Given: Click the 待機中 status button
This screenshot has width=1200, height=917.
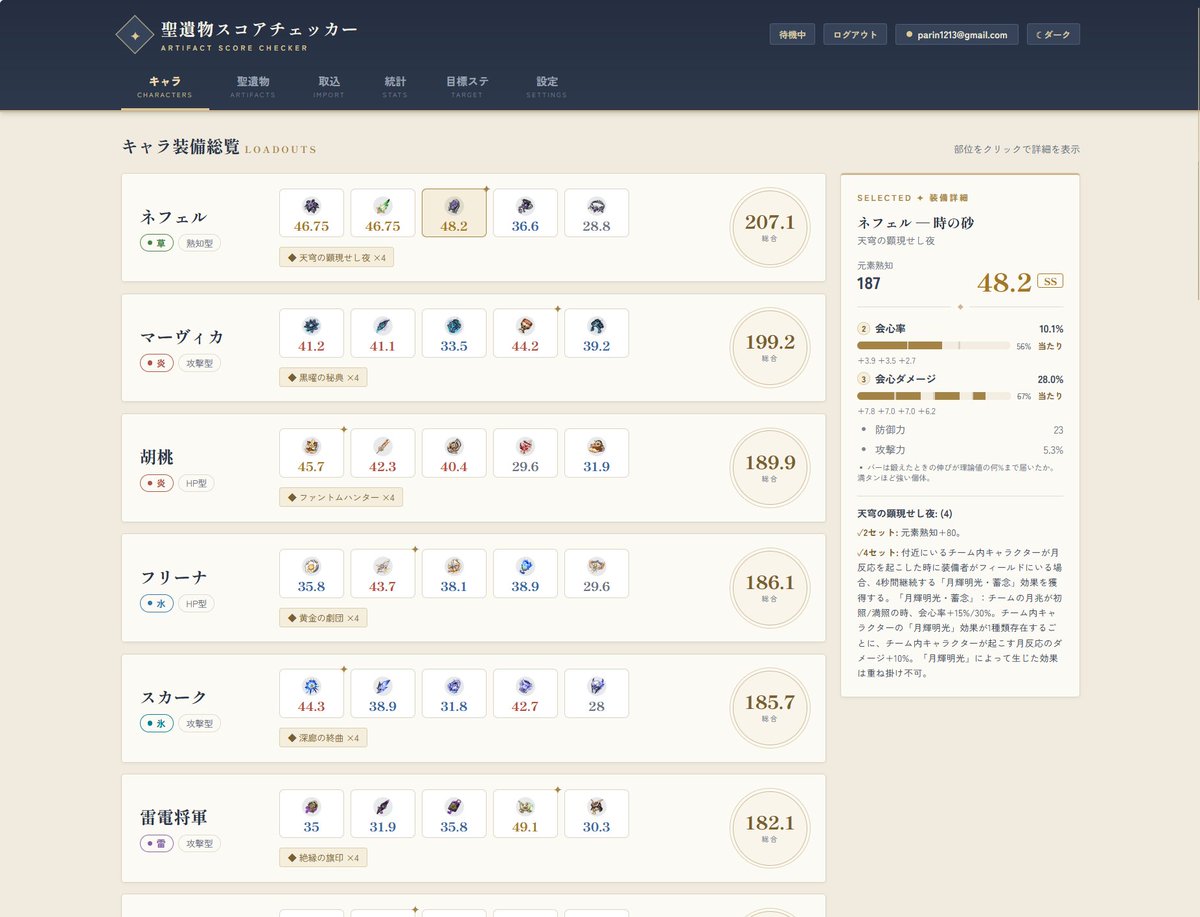Looking at the screenshot, I should click(793, 35).
